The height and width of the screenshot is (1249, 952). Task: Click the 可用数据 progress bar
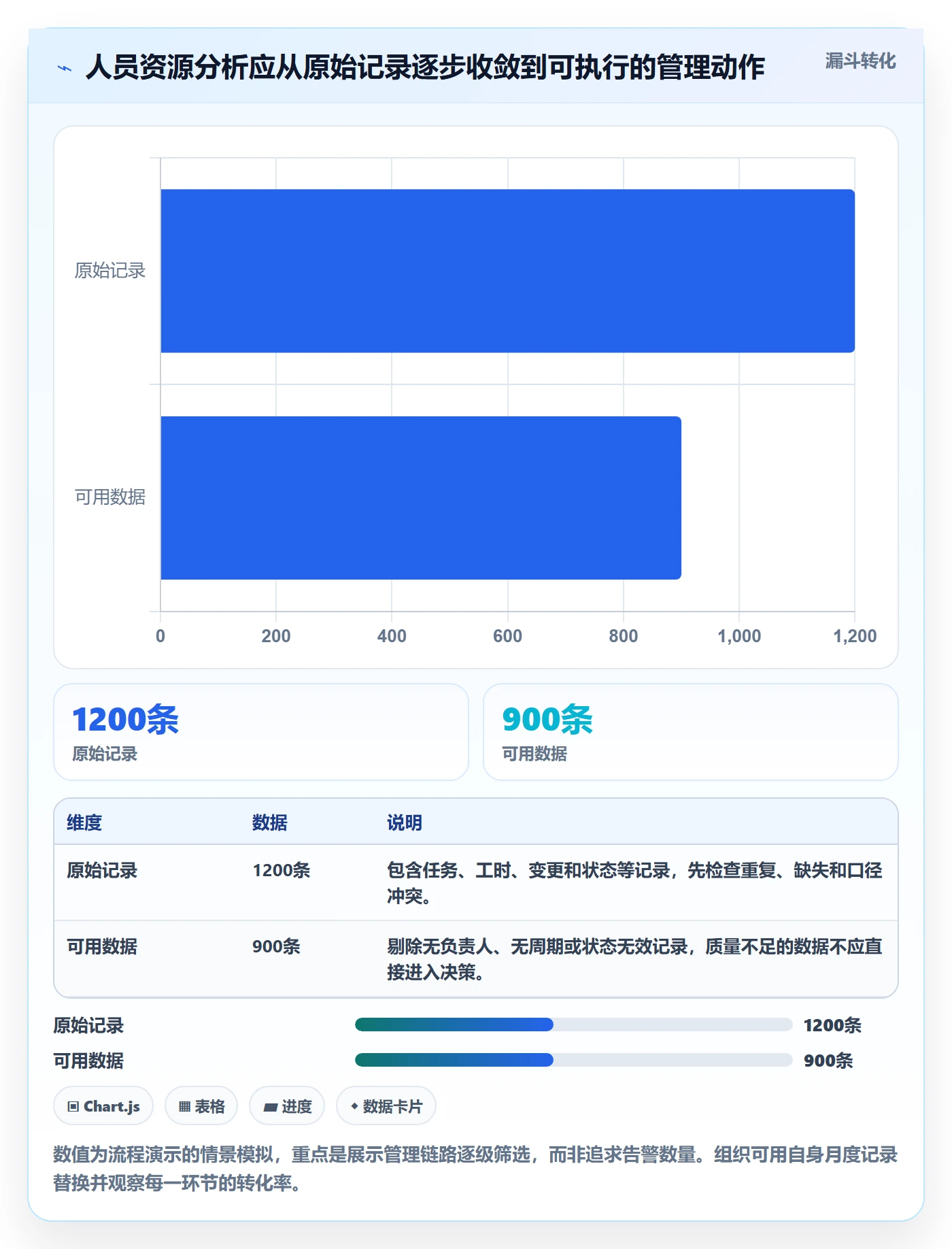[x=574, y=1060]
